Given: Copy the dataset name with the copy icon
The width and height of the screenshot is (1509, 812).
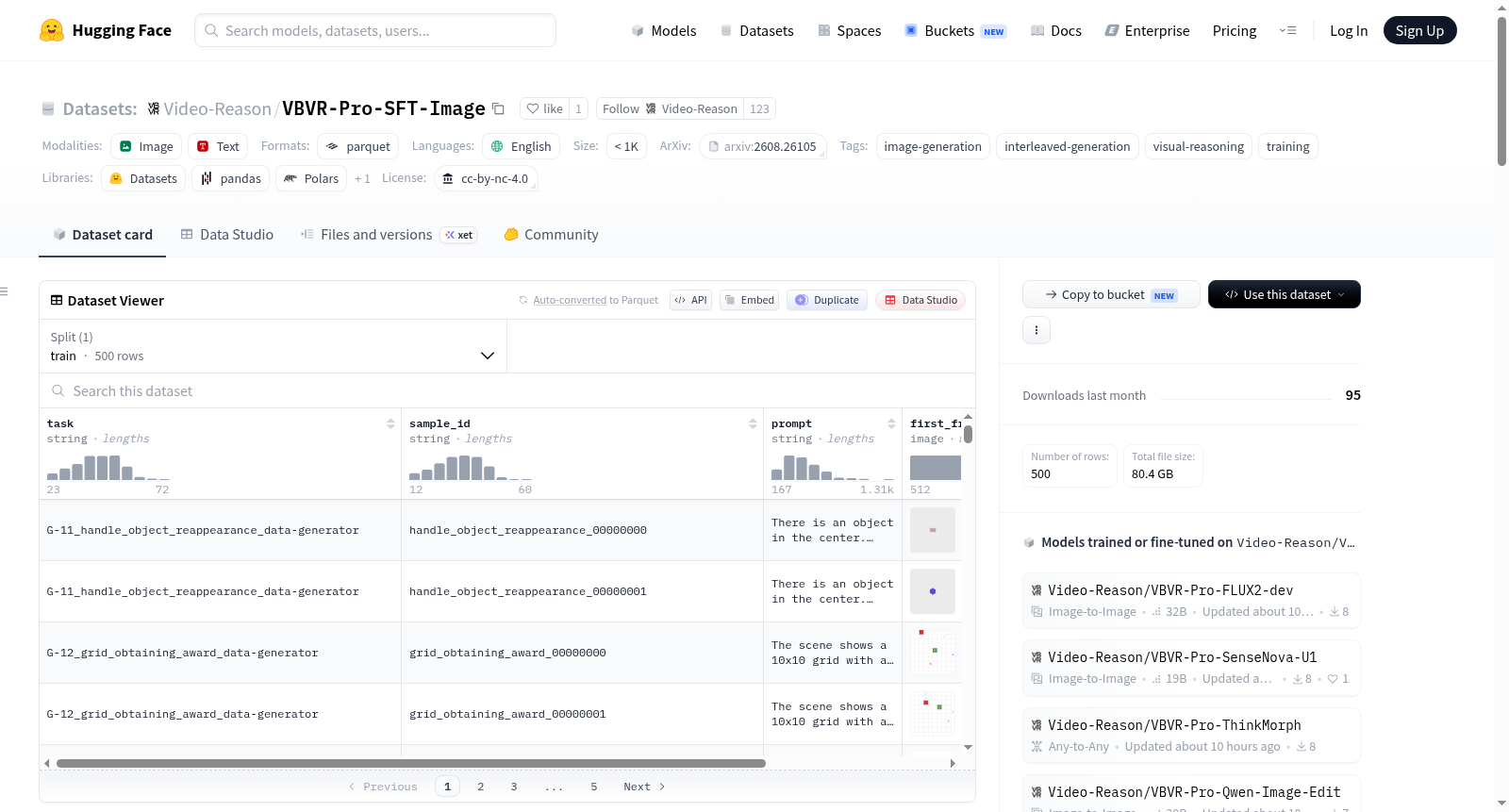Looking at the screenshot, I should pos(498,108).
